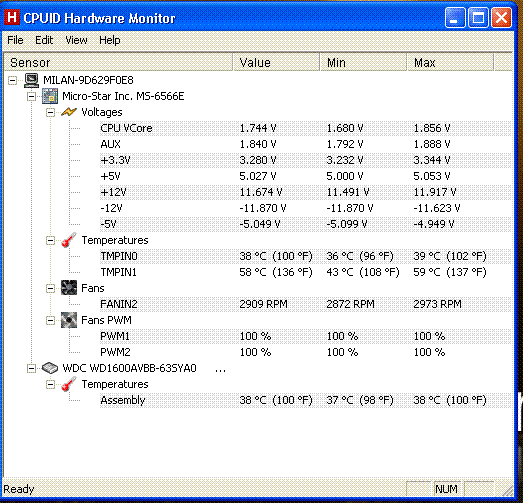Select the TMPIN0 temperature row
The height and width of the screenshot is (503, 523).
pos(305,256)
